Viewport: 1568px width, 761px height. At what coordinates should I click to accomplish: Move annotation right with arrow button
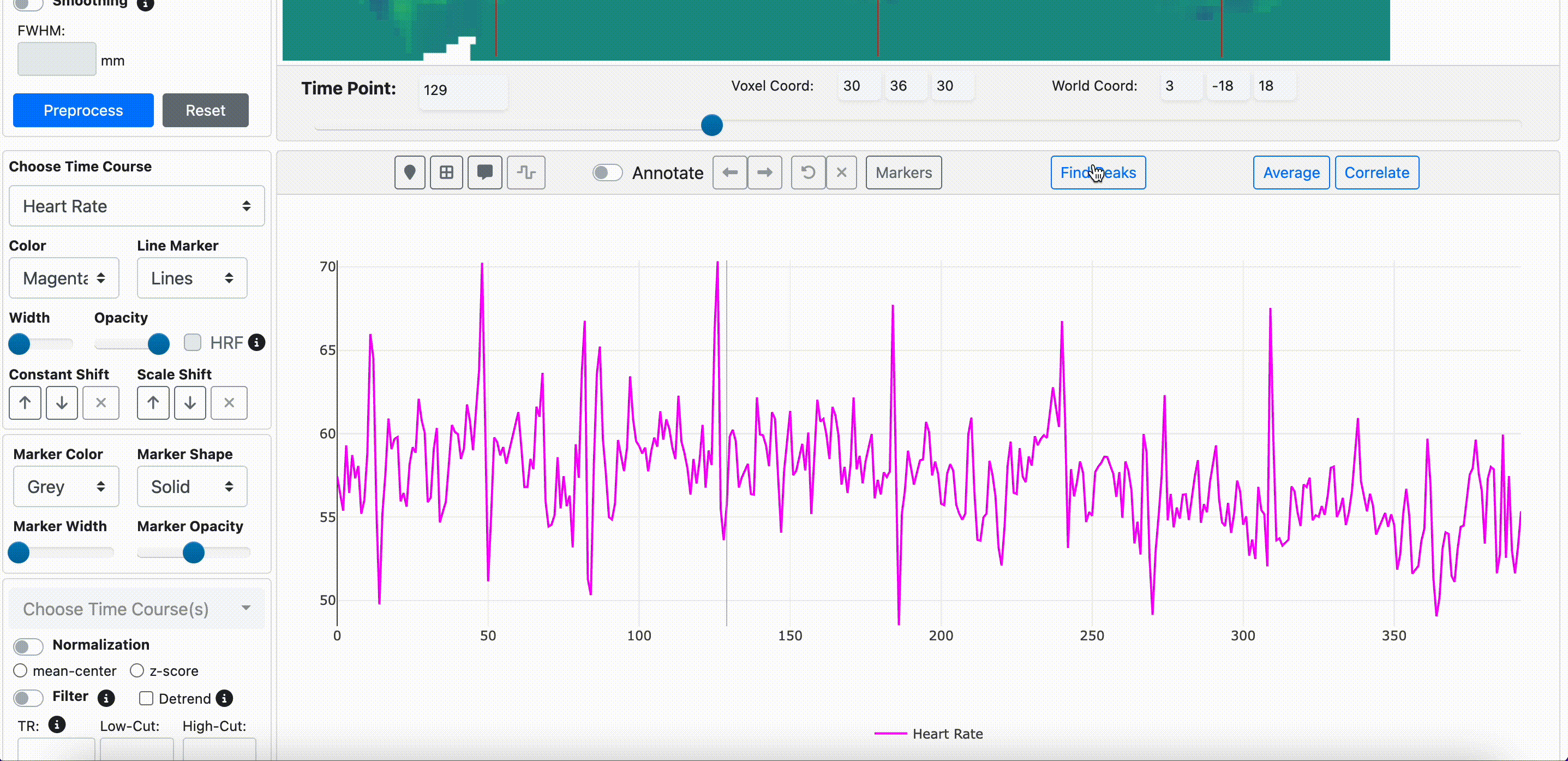click(764, 173)
